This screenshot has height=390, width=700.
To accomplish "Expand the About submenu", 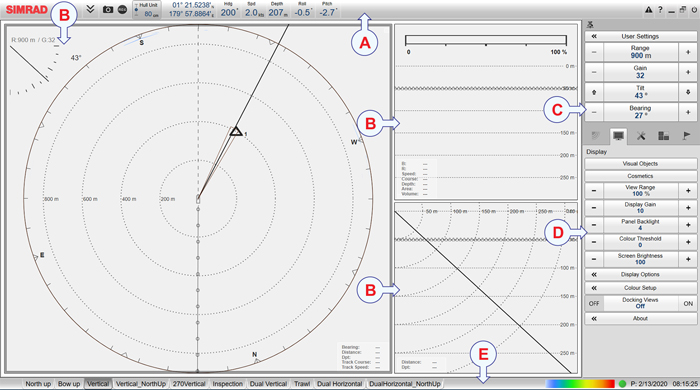I will (641, 319).
